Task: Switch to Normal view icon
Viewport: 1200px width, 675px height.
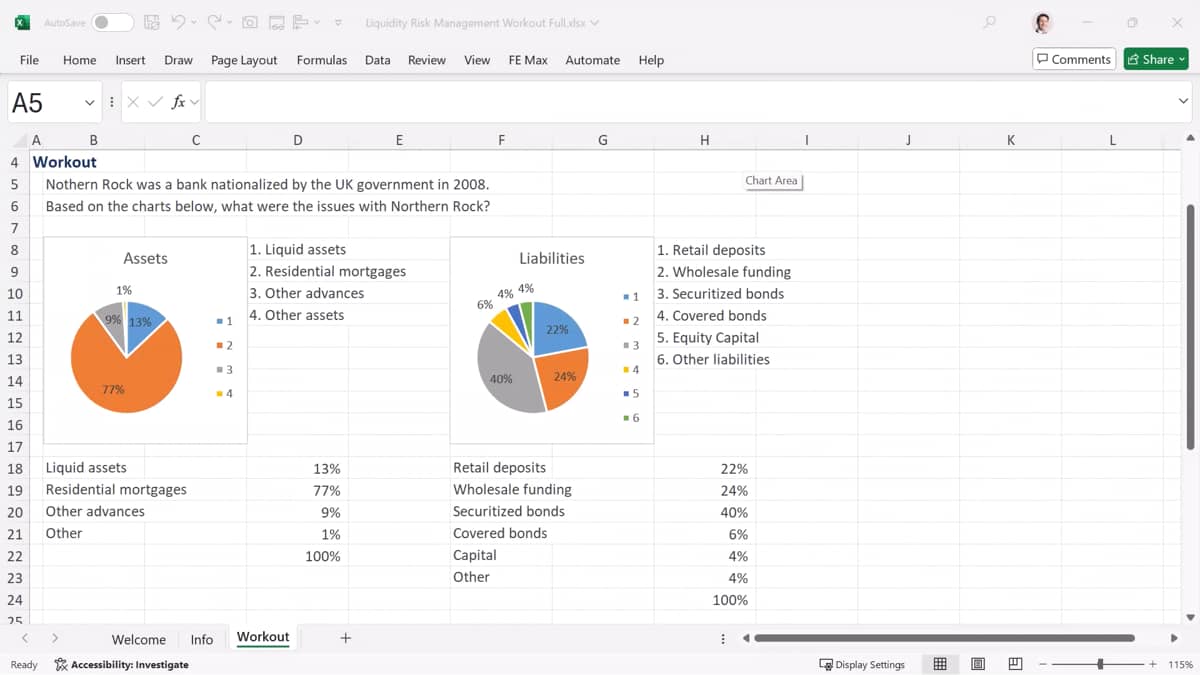Action: 940,664
